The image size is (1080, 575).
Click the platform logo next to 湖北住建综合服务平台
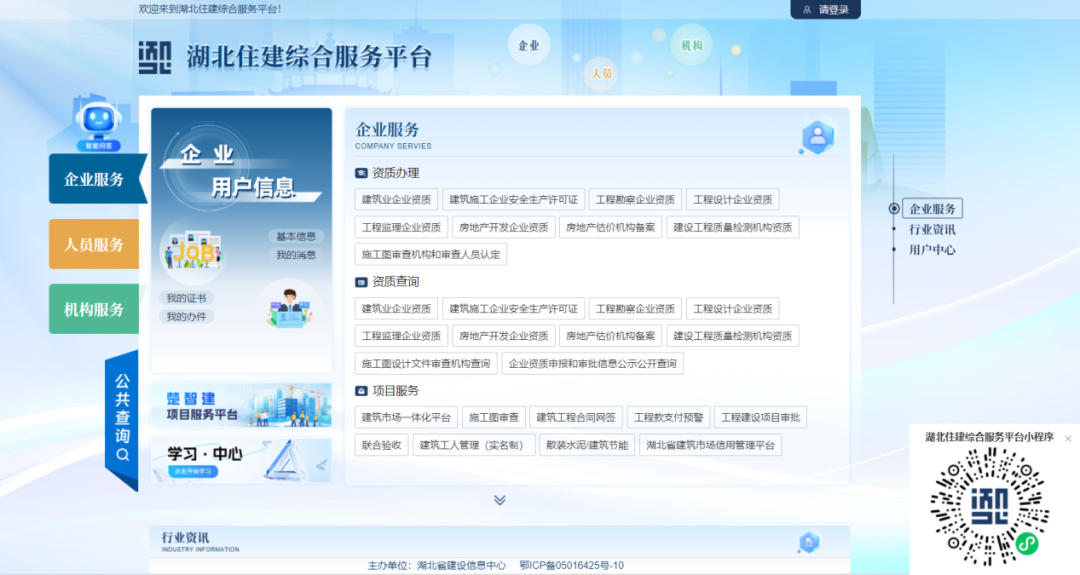[155, 56]
